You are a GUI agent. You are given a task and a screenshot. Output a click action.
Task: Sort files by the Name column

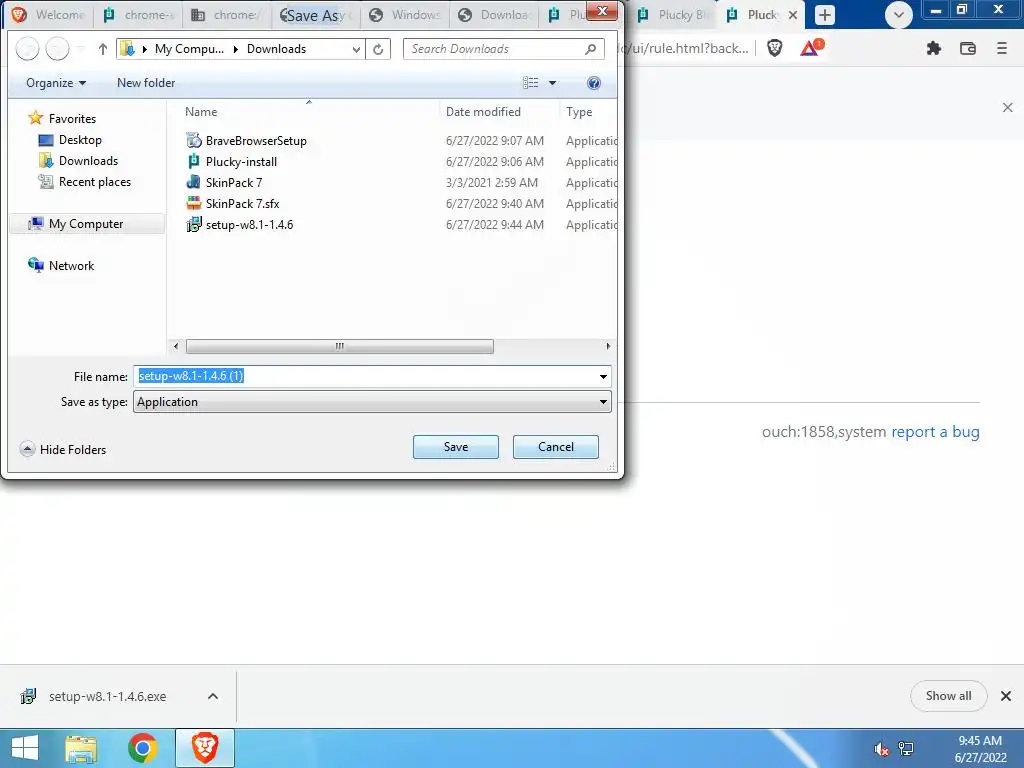pos(201,112)
